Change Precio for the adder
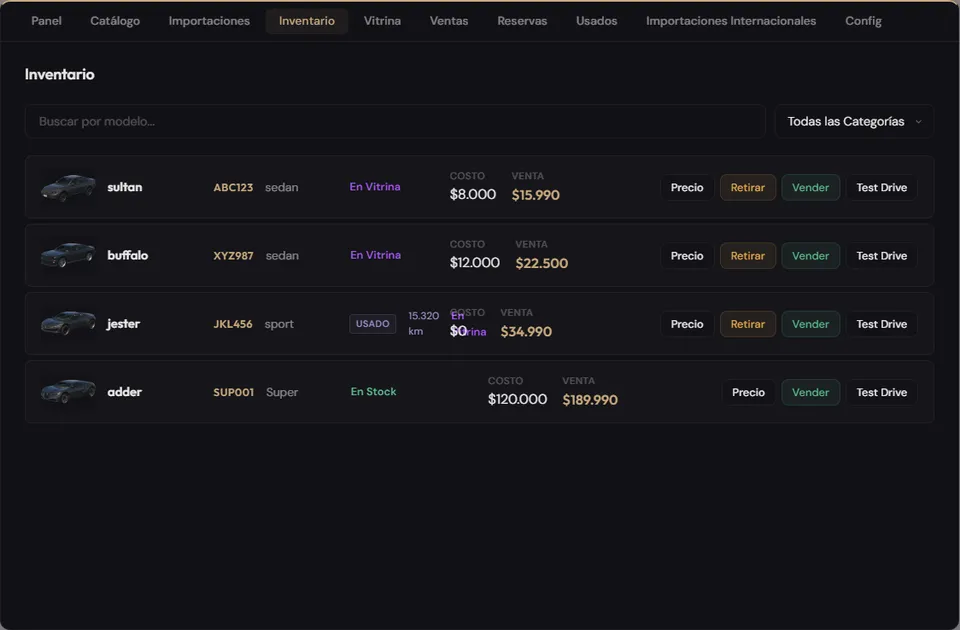 coord(748,392)
